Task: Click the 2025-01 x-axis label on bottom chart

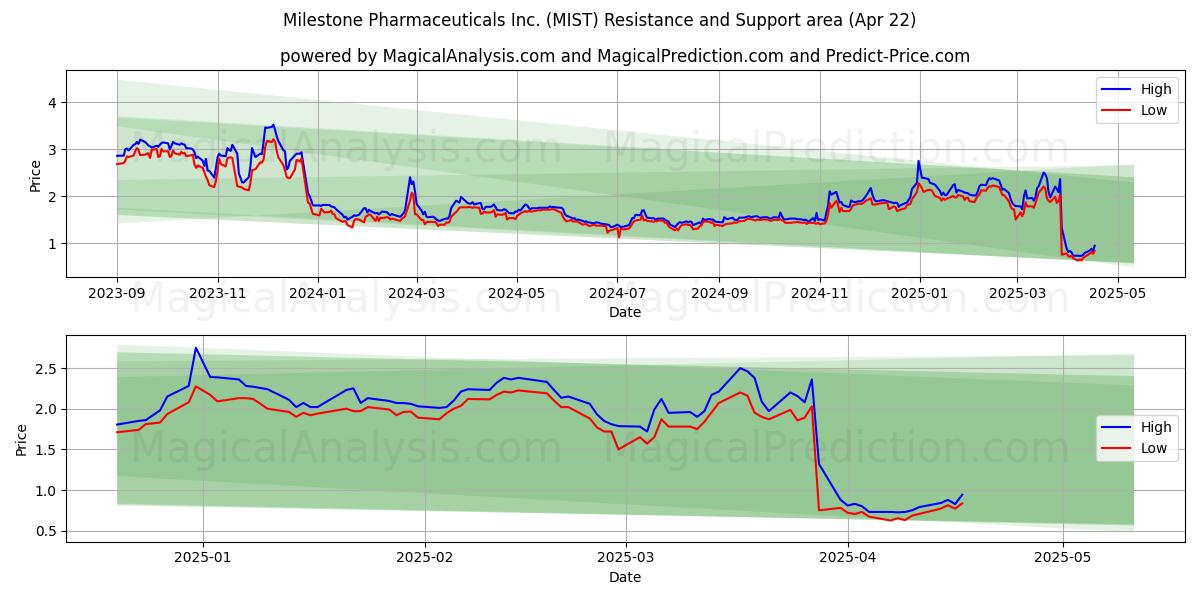Action: pyautogui.click(x=203, y=559)
